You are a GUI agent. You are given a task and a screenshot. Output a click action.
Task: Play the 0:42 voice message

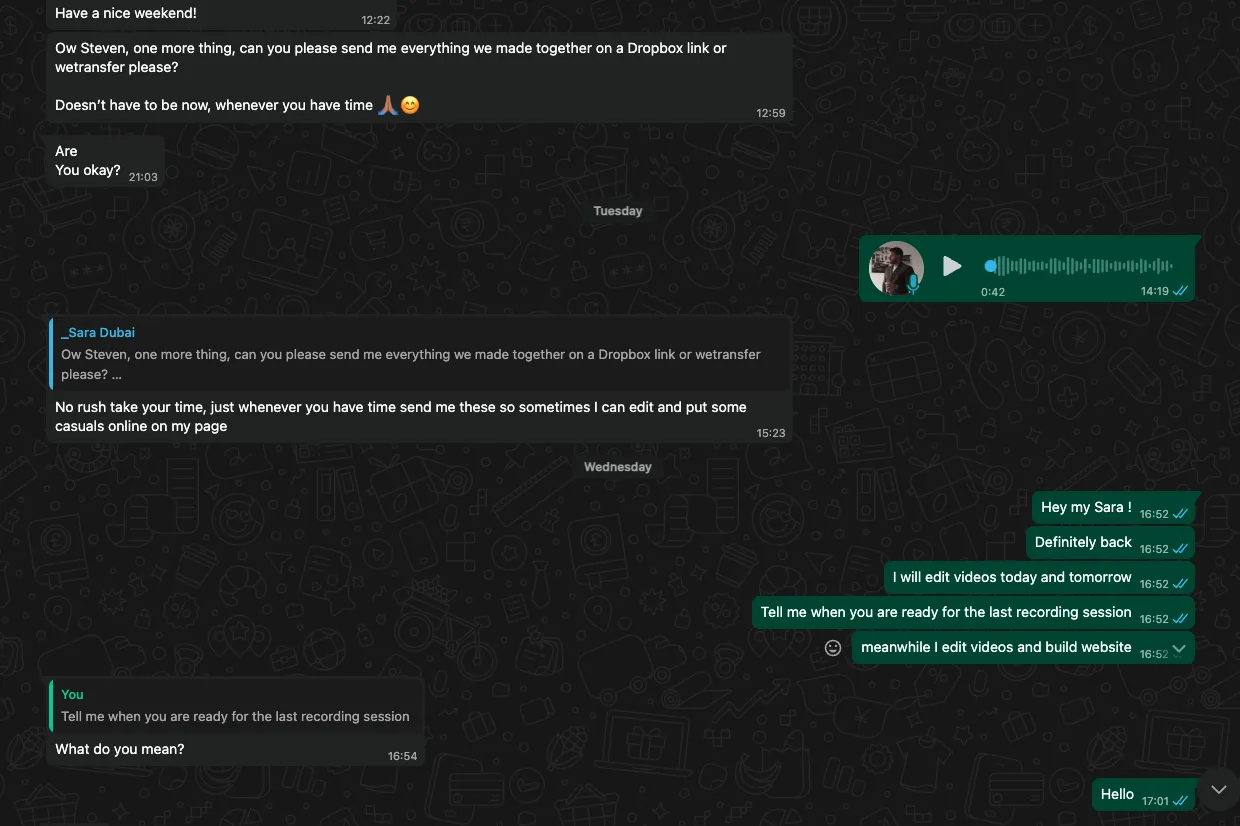[952, 266]
